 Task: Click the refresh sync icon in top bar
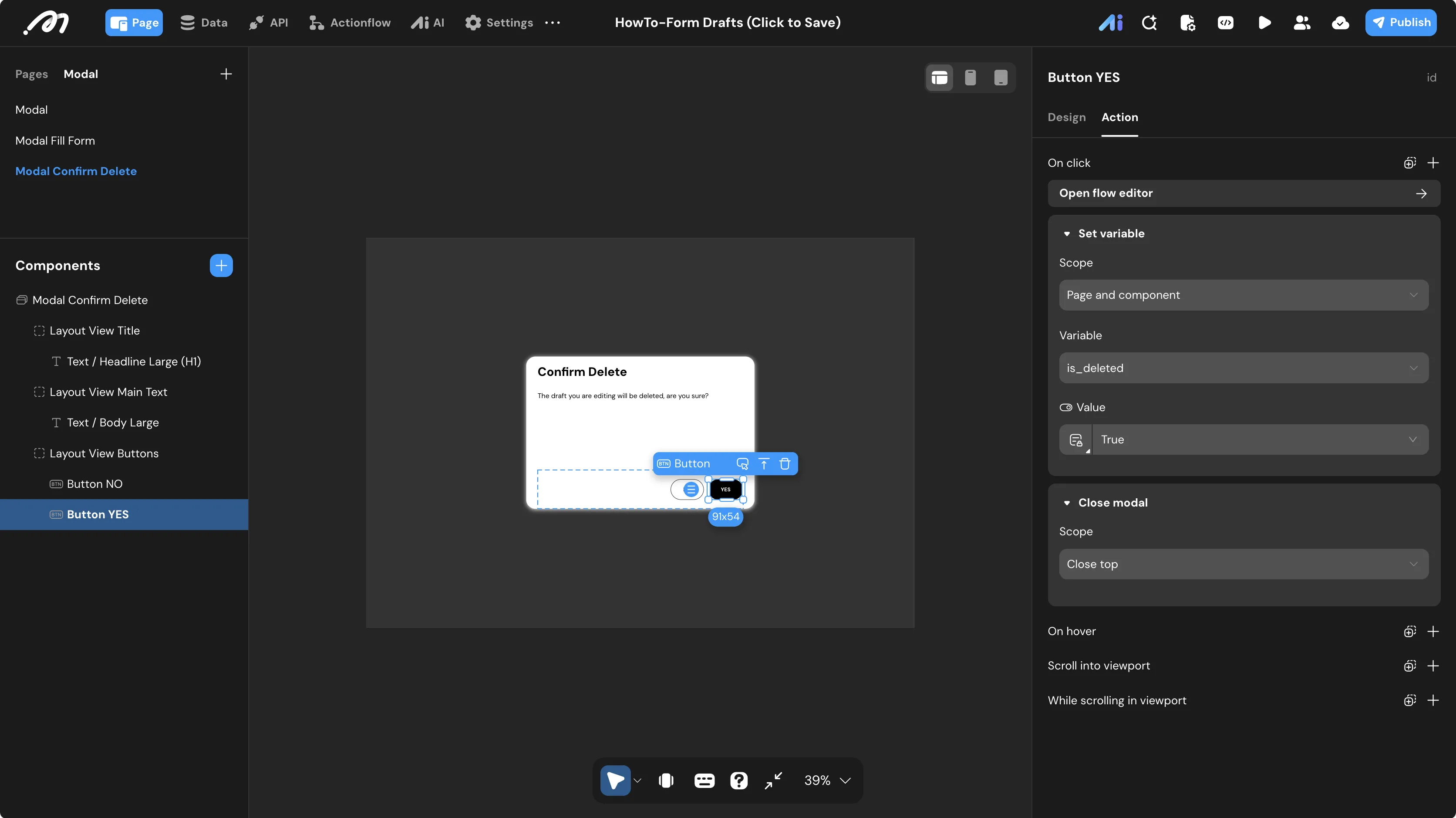click(1149, 23)
